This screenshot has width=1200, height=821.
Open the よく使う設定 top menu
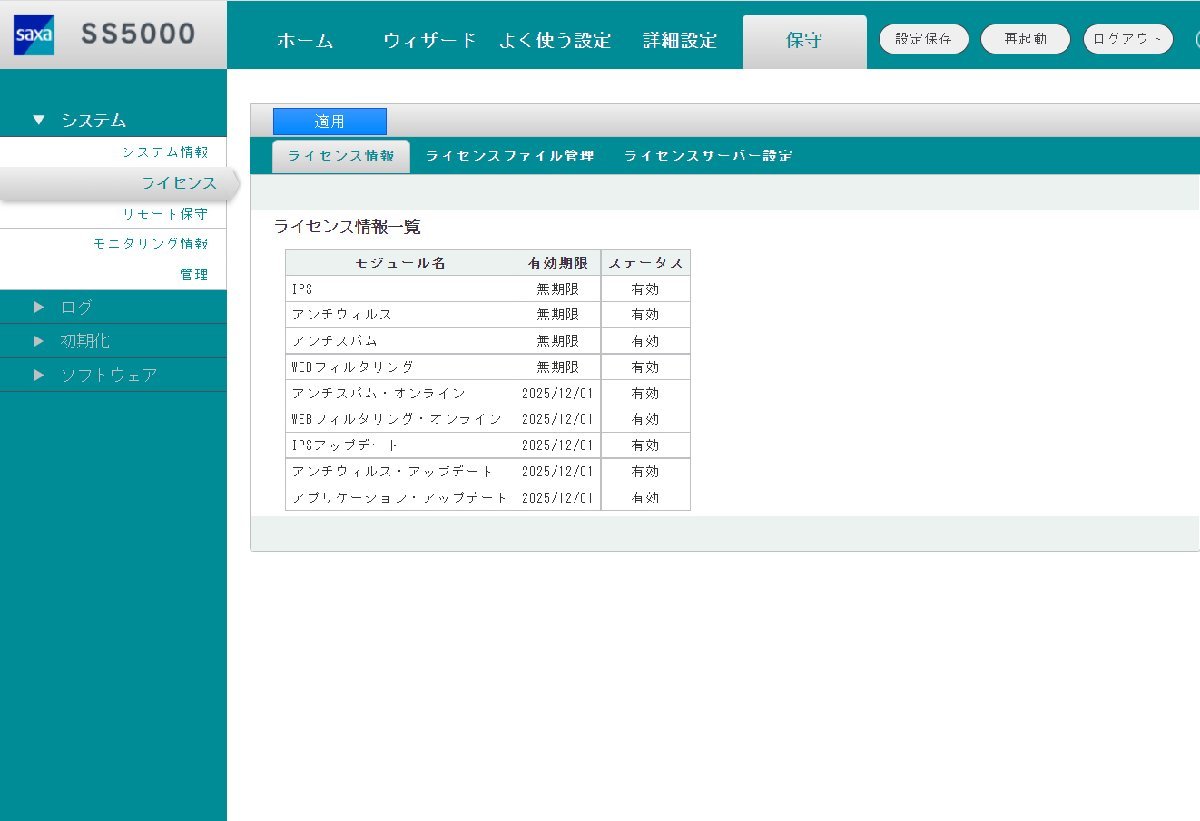tap(555, 41)
